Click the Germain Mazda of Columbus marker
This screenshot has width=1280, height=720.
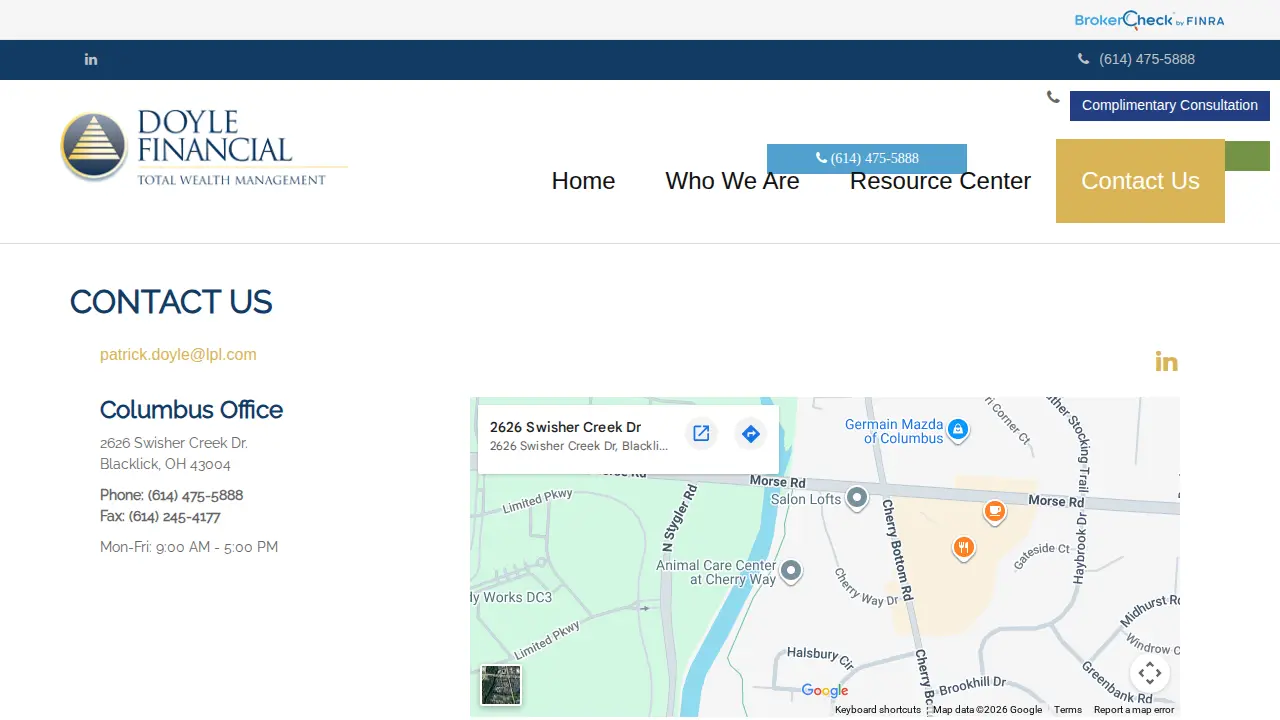(958, 430)
